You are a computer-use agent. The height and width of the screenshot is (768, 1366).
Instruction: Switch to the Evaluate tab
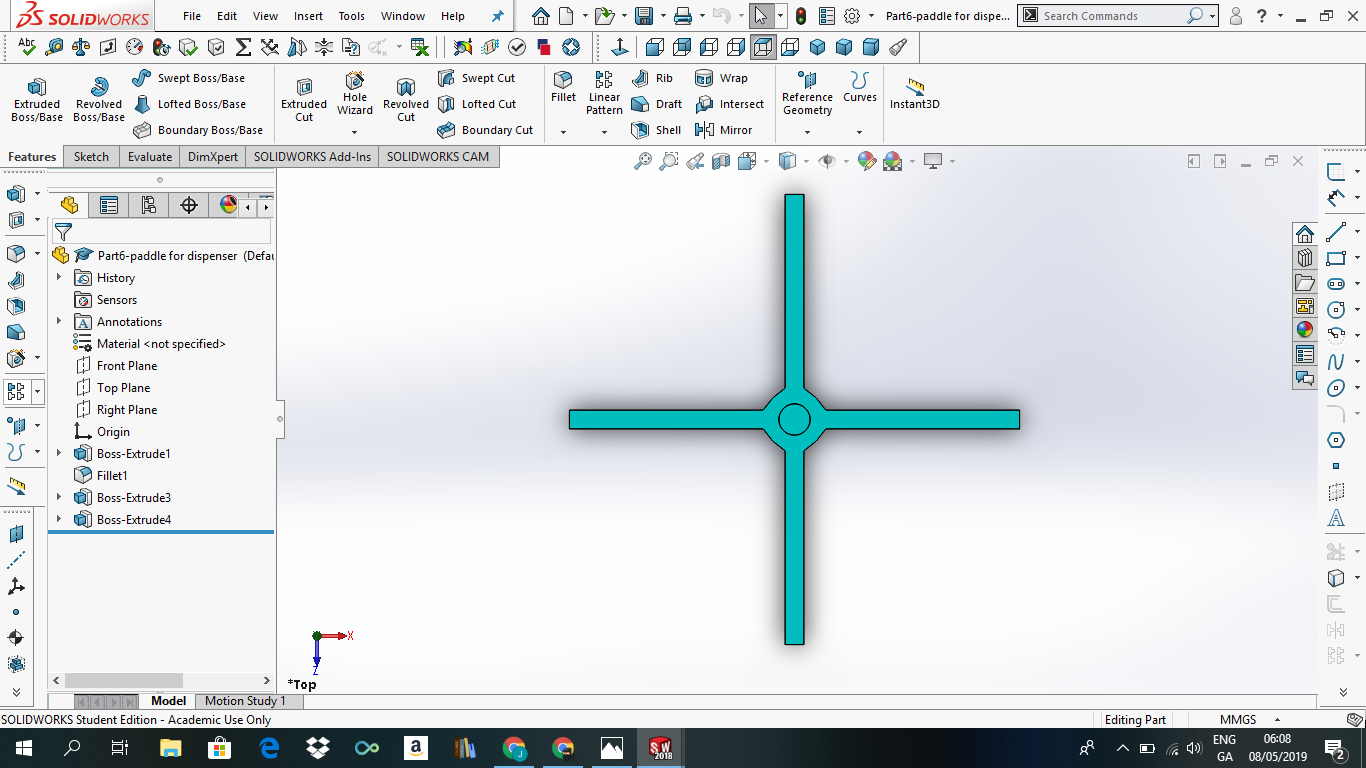150,157
